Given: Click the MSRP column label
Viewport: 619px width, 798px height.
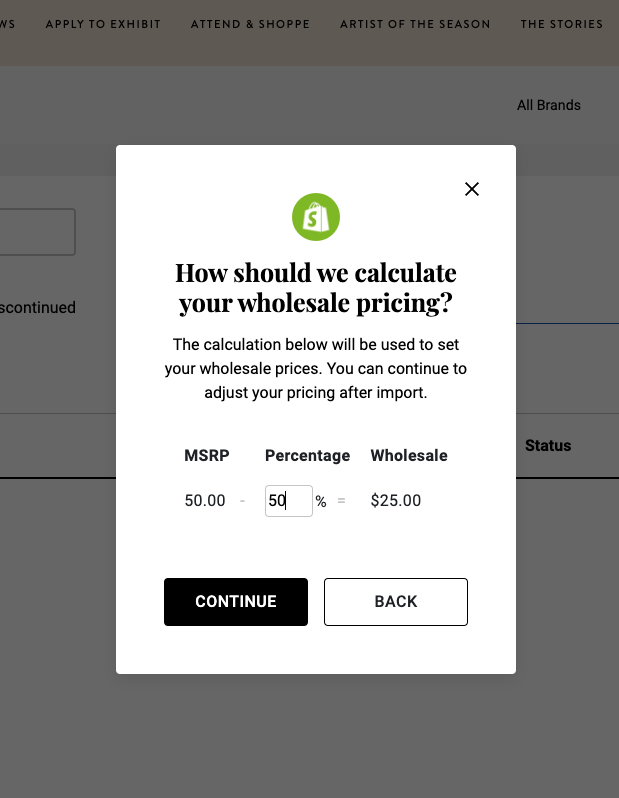Looking at the screenshot, I should (x=207, y=456).
